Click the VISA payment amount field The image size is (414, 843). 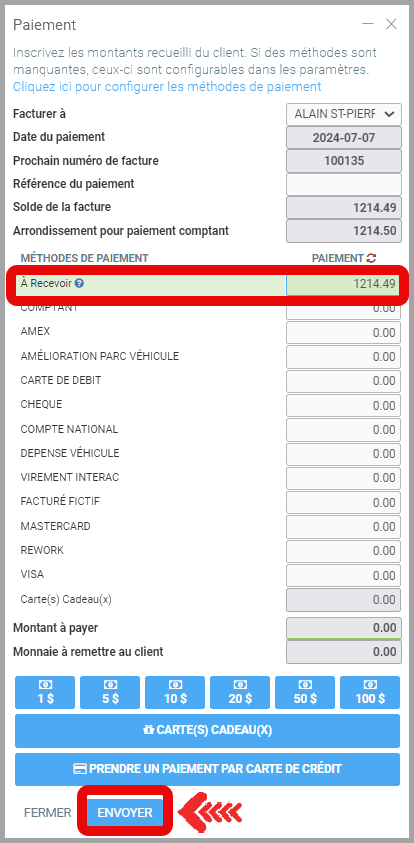(x=344, y=575)
